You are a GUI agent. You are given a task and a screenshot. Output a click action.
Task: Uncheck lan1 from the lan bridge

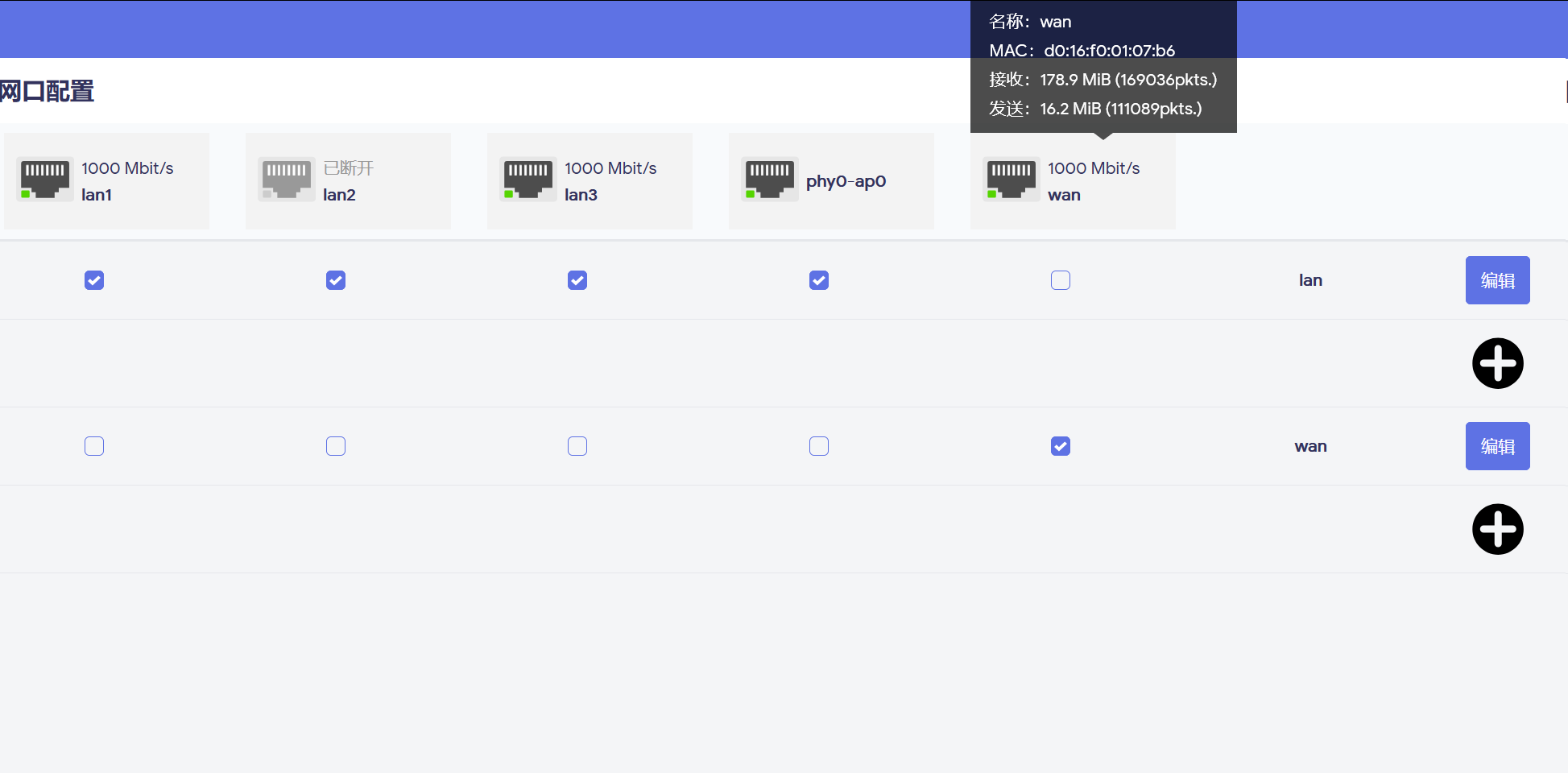93,280
